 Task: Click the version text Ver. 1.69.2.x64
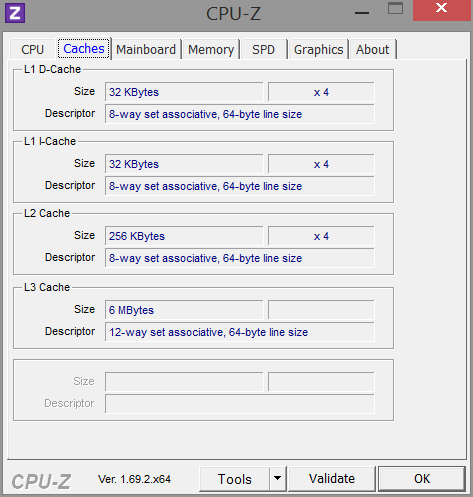(134, 479)
